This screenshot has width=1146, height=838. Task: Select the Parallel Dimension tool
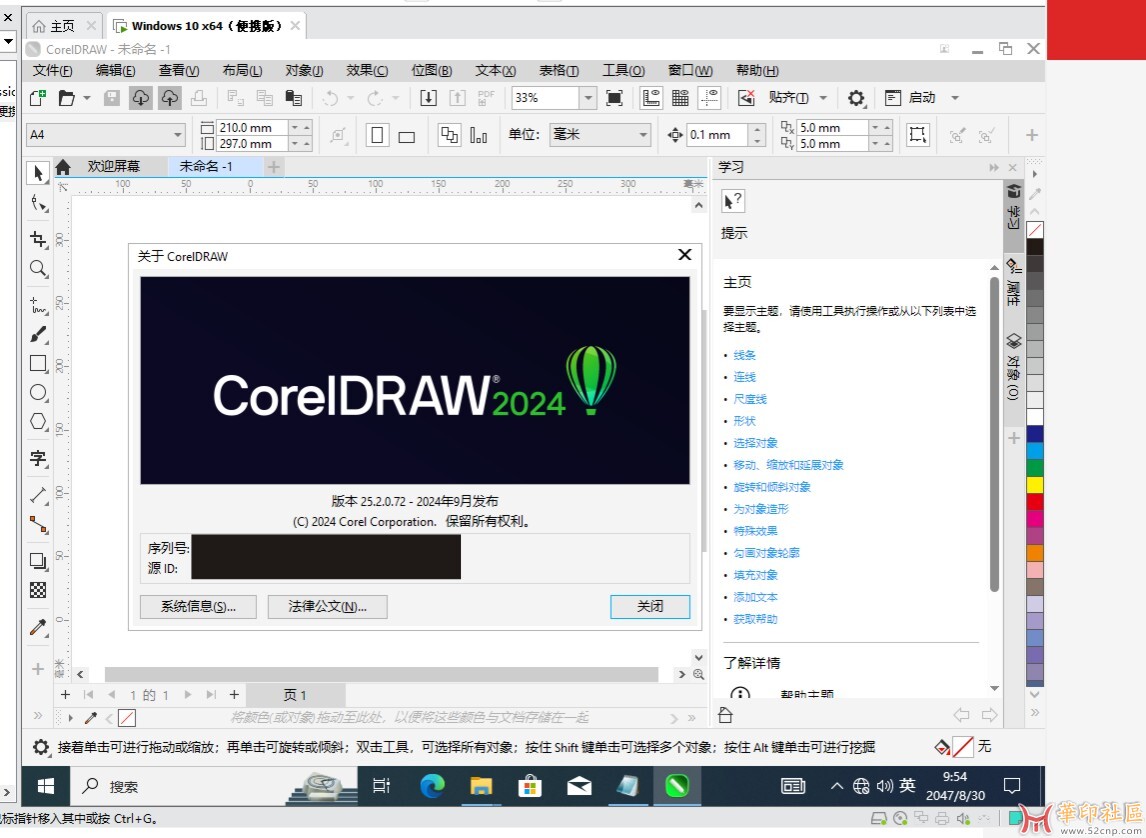38,495
